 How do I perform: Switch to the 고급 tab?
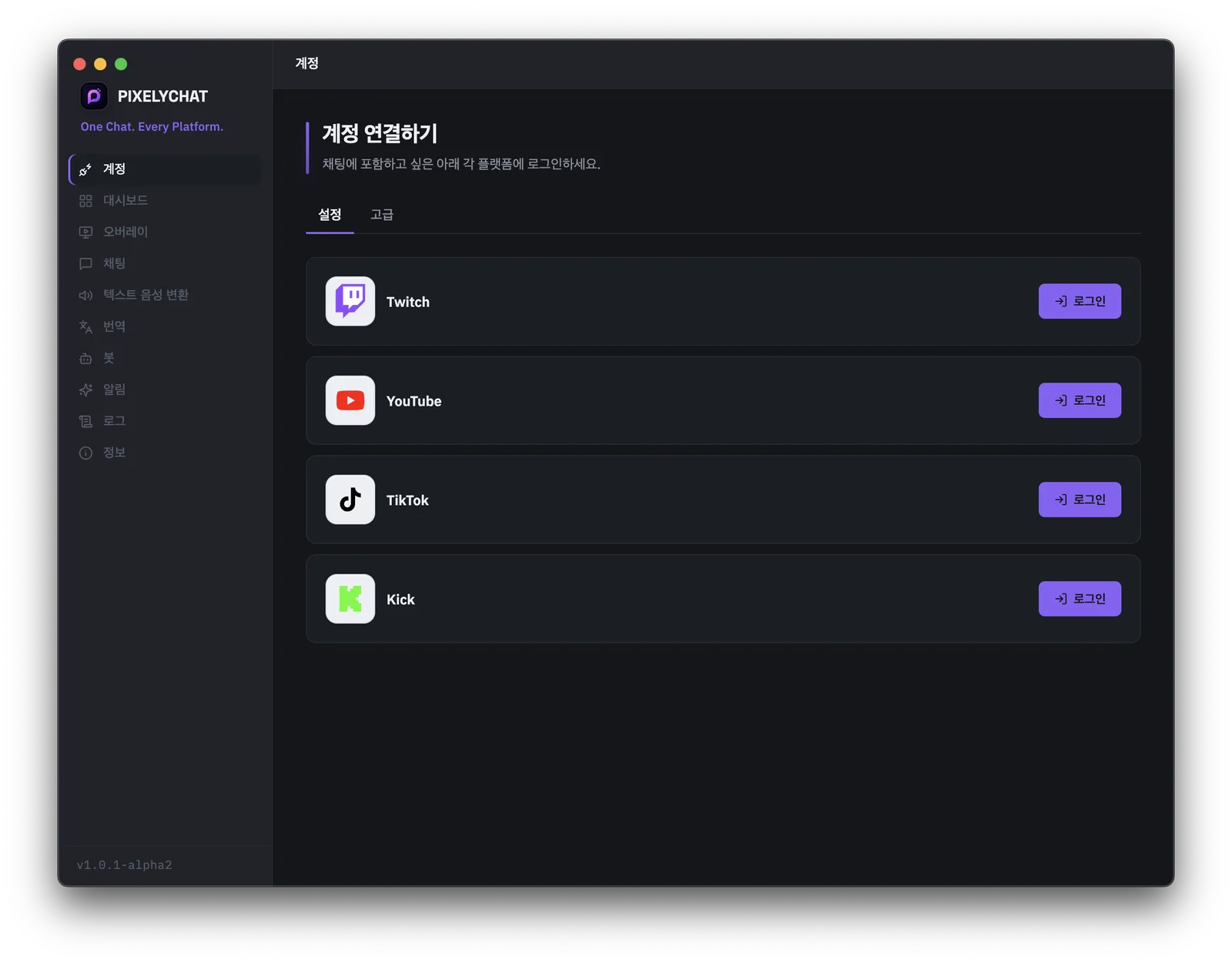click(382, 215)
